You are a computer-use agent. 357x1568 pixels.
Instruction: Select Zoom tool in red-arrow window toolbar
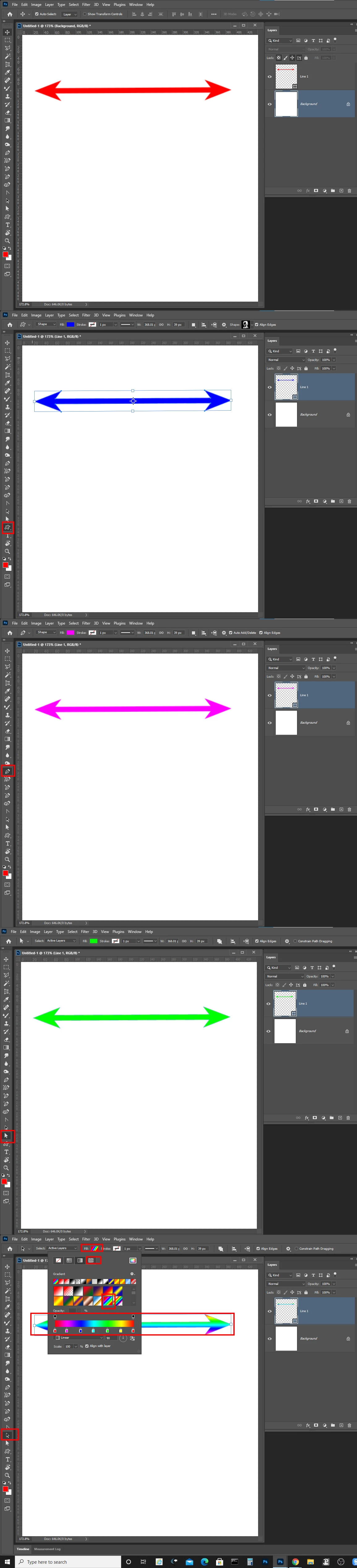click(7, 240)
